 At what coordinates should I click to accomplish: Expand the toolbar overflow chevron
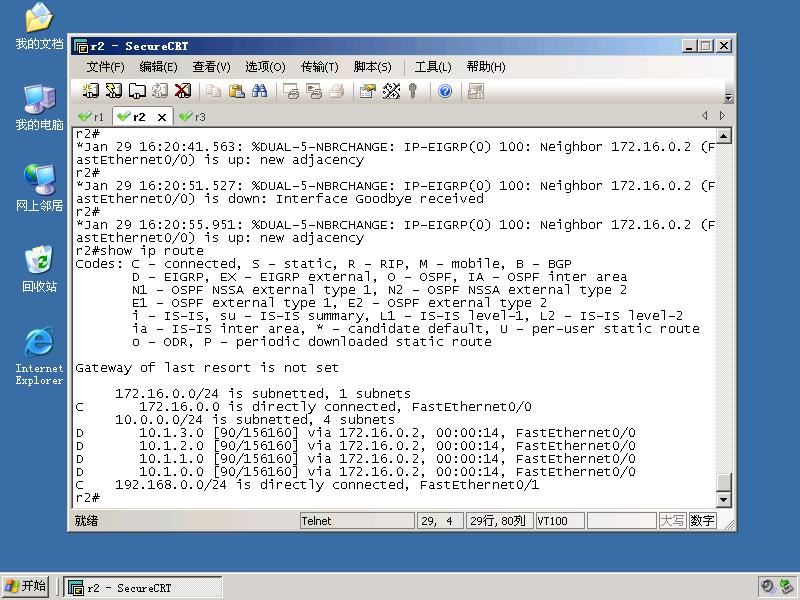(x=729, y=97)
